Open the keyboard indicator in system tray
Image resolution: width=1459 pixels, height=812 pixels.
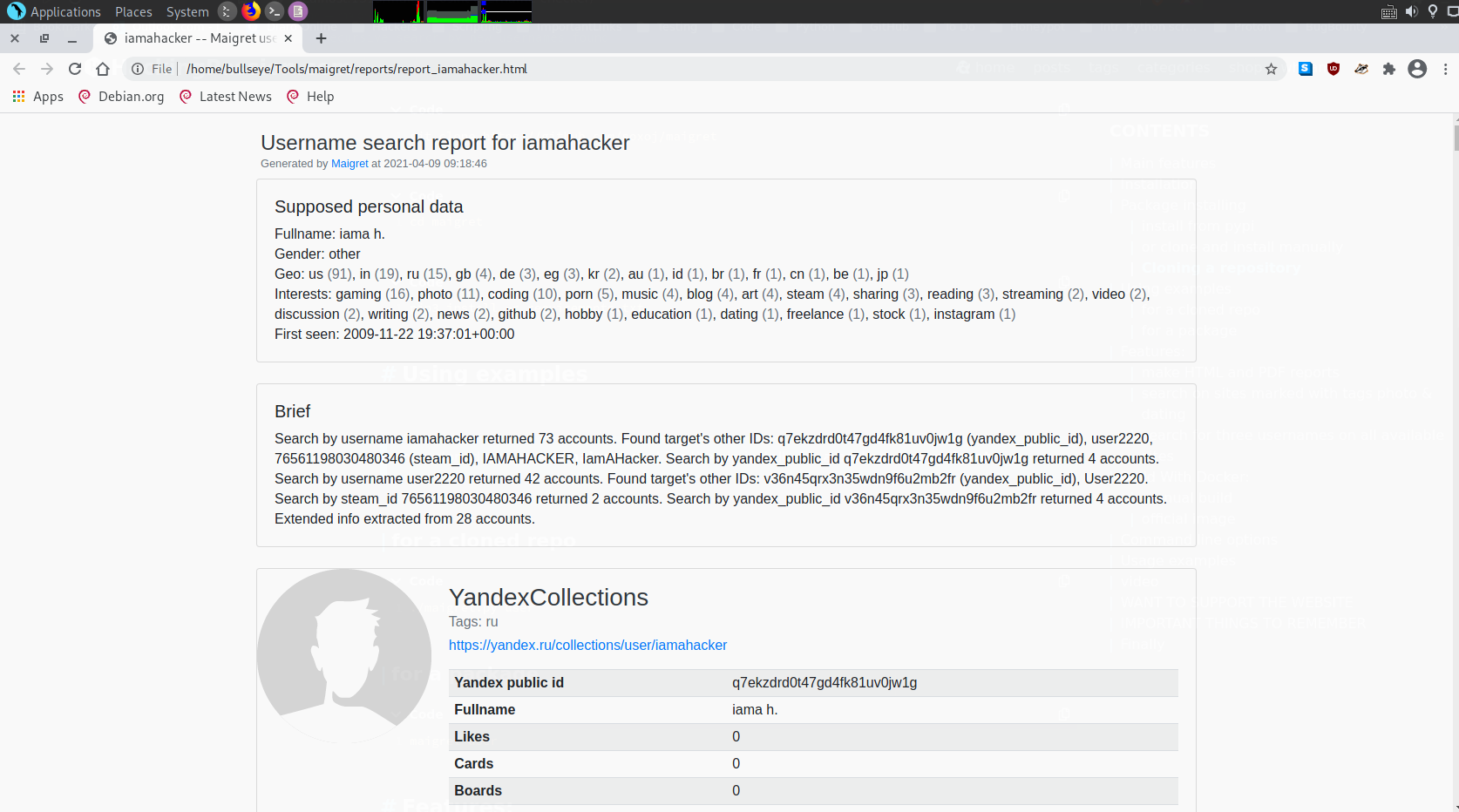tap(1389, 11)
